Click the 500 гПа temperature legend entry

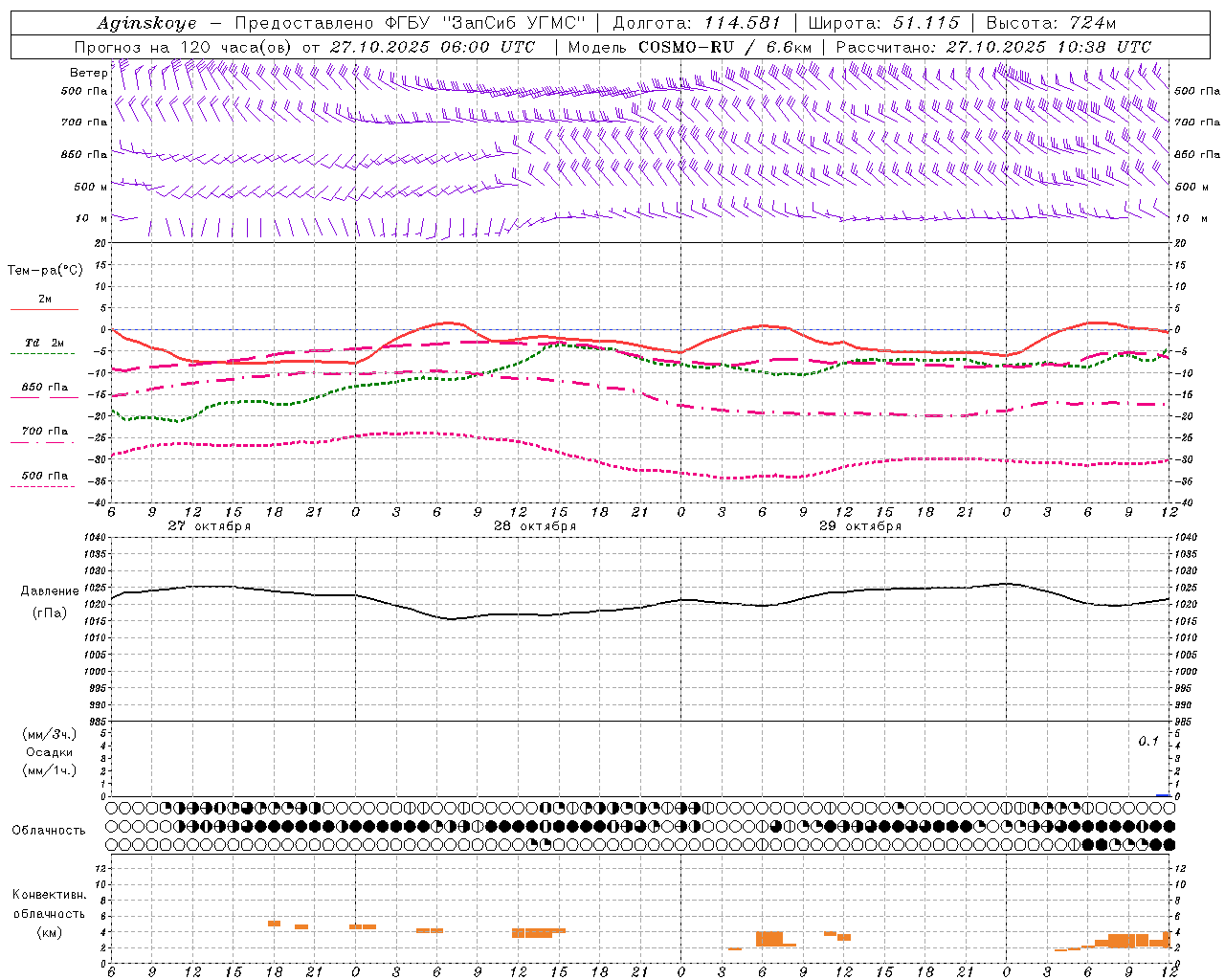click(x=44, y=476)
